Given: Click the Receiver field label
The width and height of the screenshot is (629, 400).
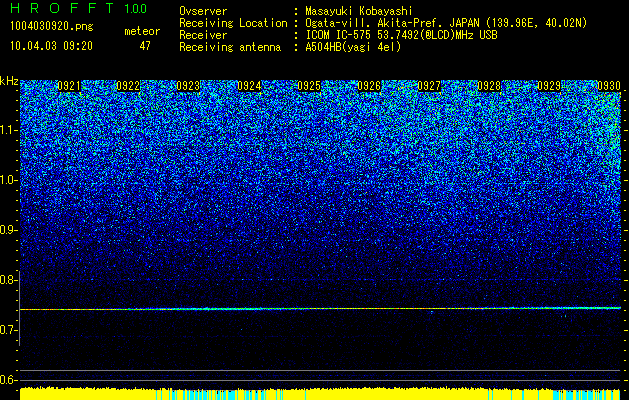Looking at the screenshot, I should [203, 35].
